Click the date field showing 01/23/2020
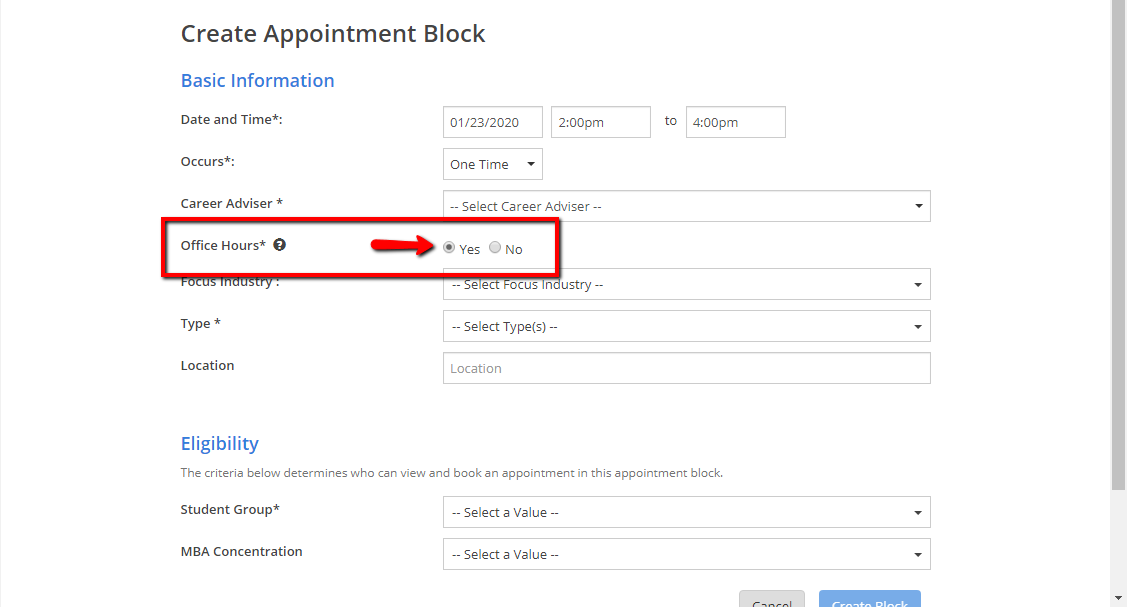This screenshot has width=1127, height=607. [493, 122]
